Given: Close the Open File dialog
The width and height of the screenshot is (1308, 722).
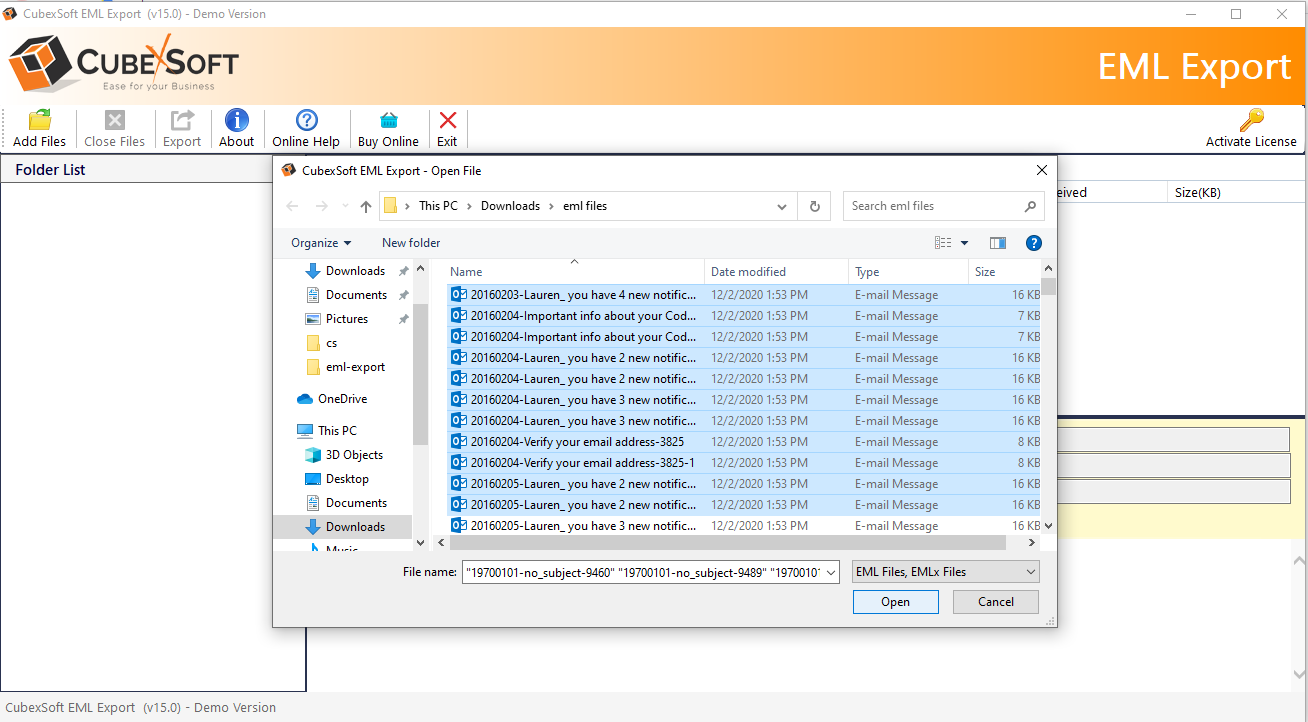Looking at the screenshot, I should (x=1041, y=170).
